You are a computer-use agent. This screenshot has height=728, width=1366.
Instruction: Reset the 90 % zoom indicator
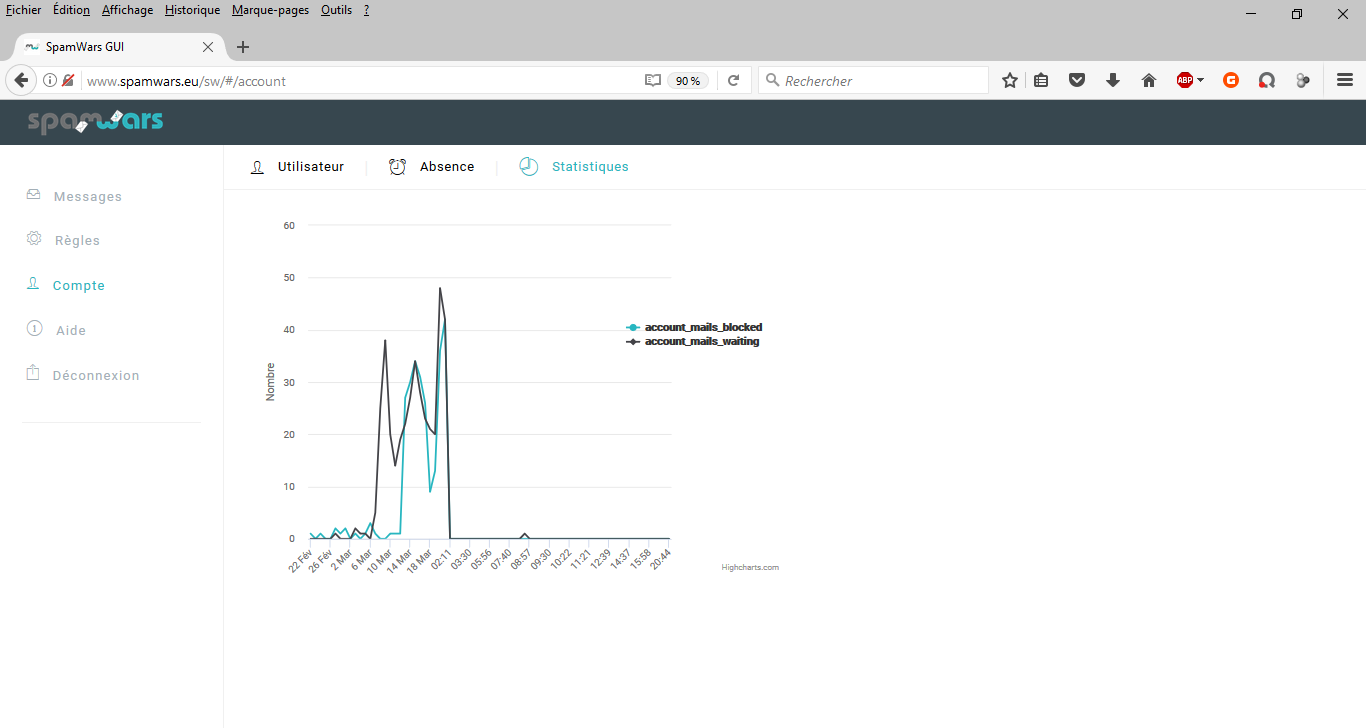tap(688, 81)
